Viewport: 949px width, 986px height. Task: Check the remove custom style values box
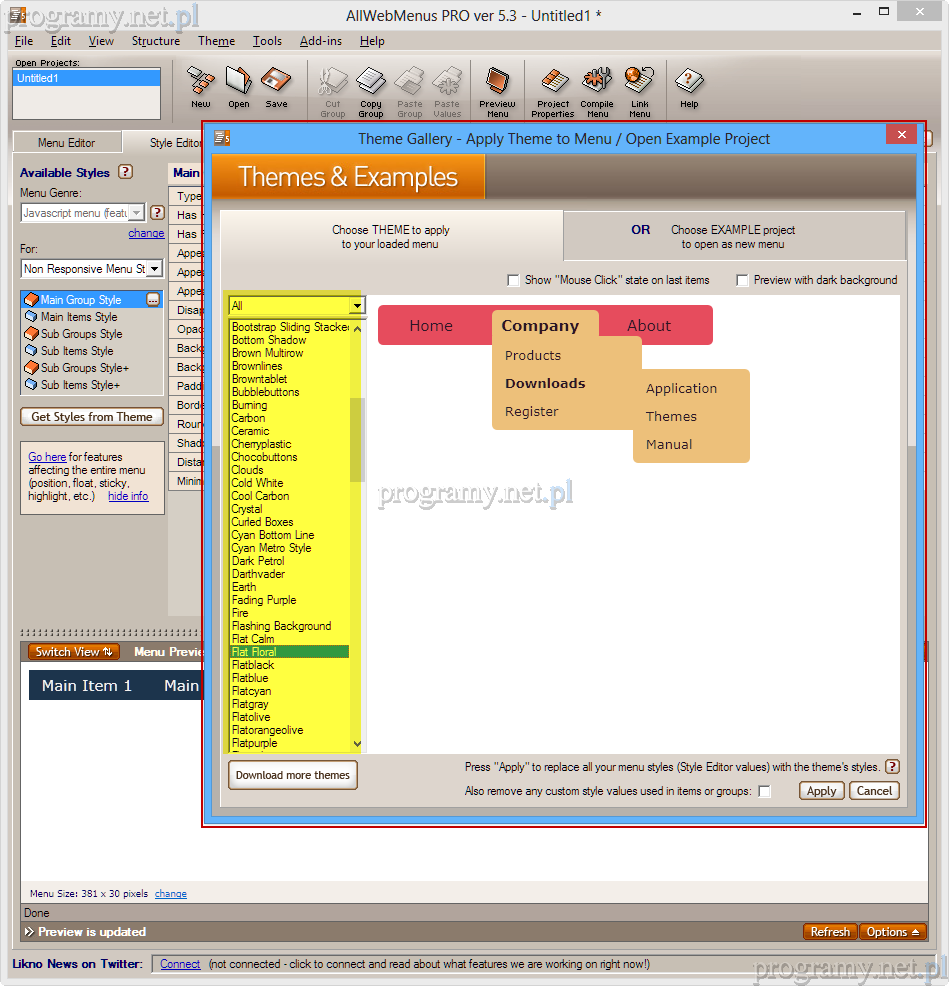click(x=765, y=792)
